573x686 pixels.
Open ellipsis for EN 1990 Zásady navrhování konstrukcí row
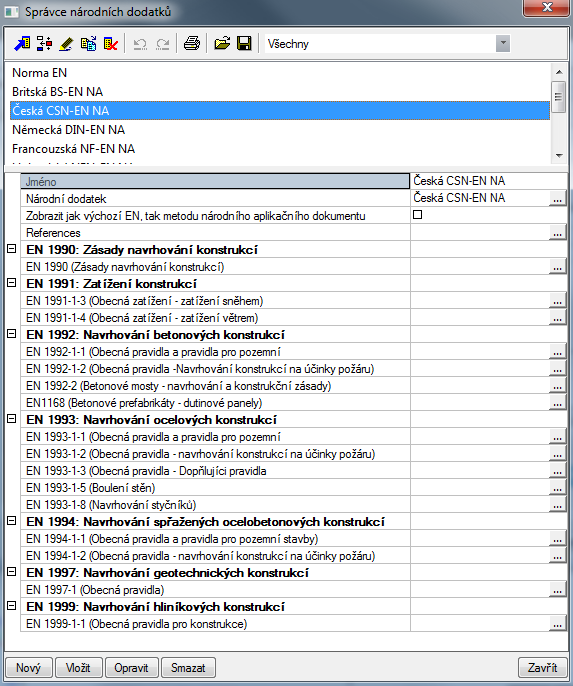557,267
